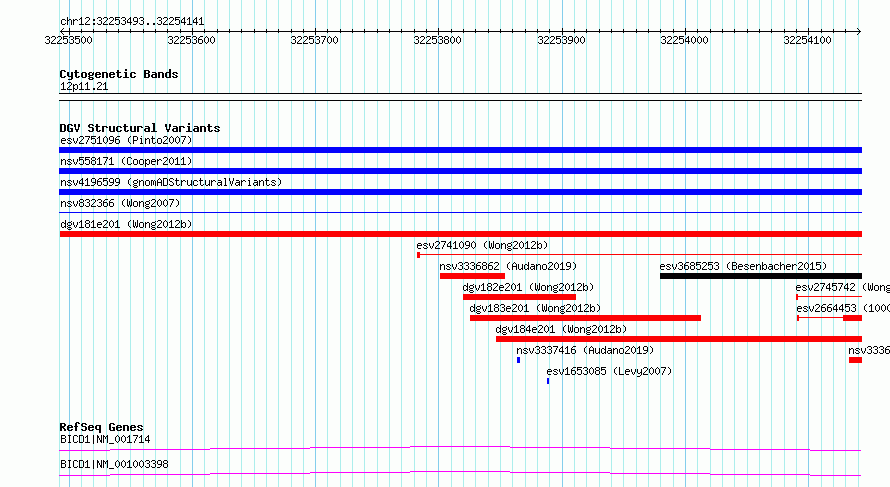Image resolution: width=890 pixels, height=487 pixels.
Task: Select the 12p11.21 cytogenetic band label
Action: click(x=84, y=86)
